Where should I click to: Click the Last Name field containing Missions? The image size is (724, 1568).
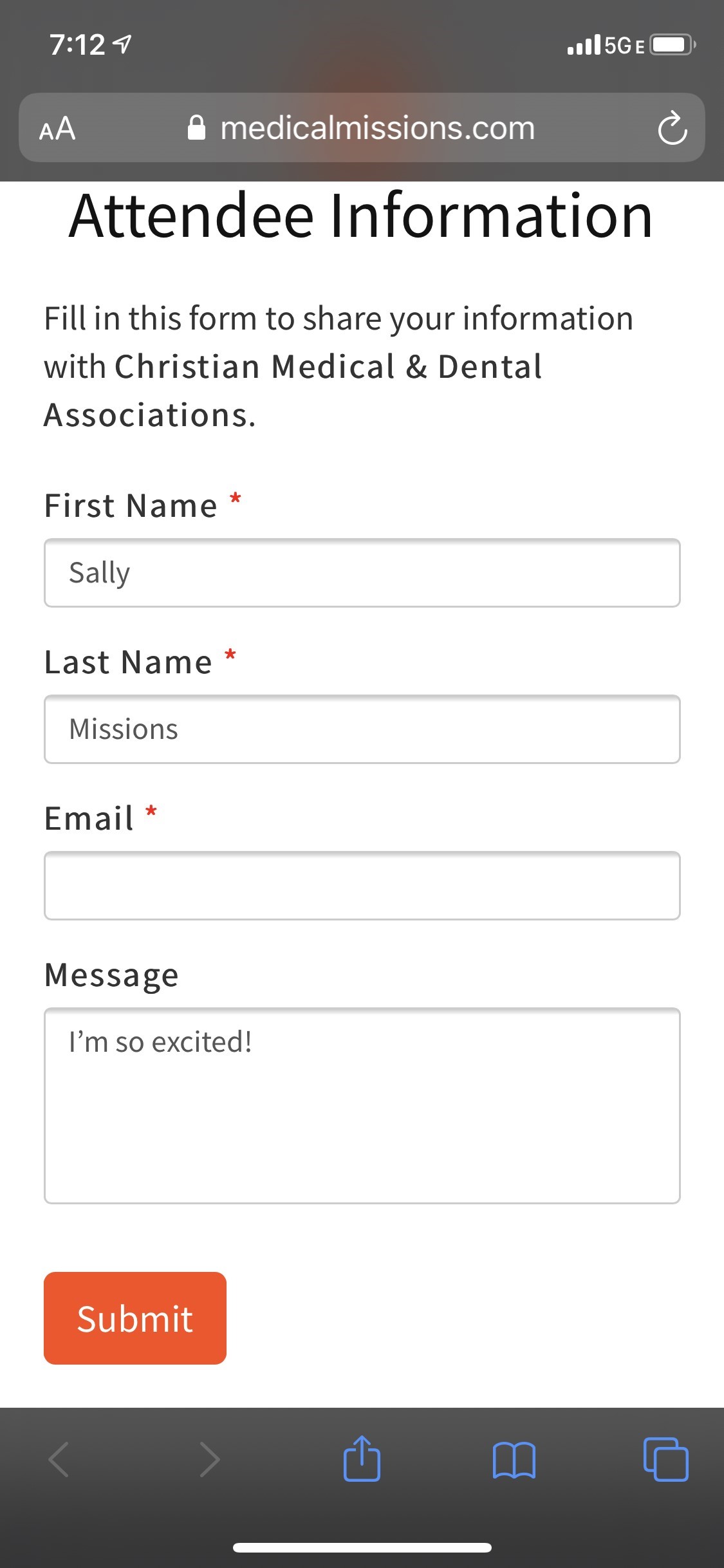[x=362, y=729]
